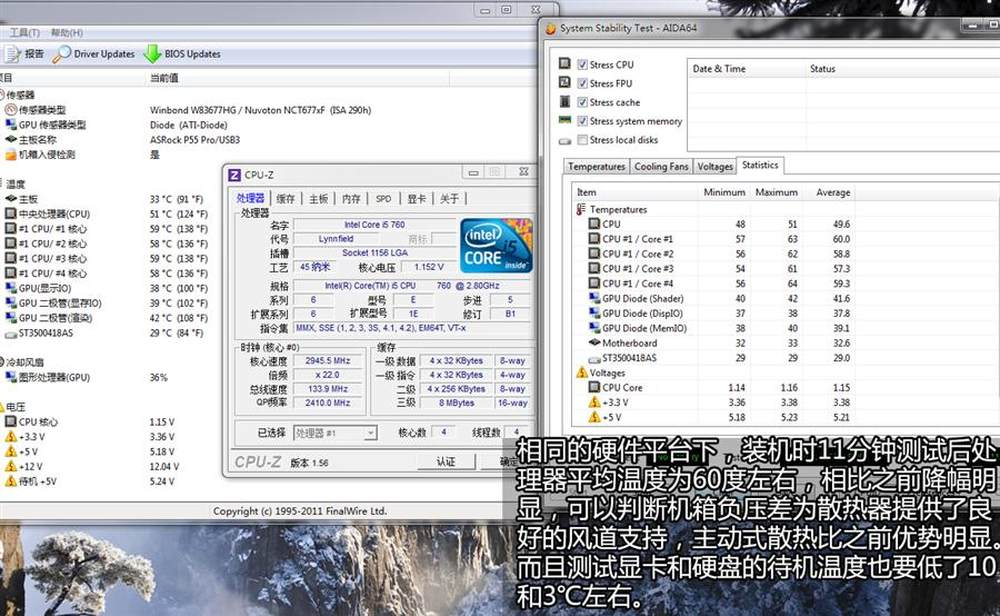Toggle the Stress cache checkbox

point(582,102)
